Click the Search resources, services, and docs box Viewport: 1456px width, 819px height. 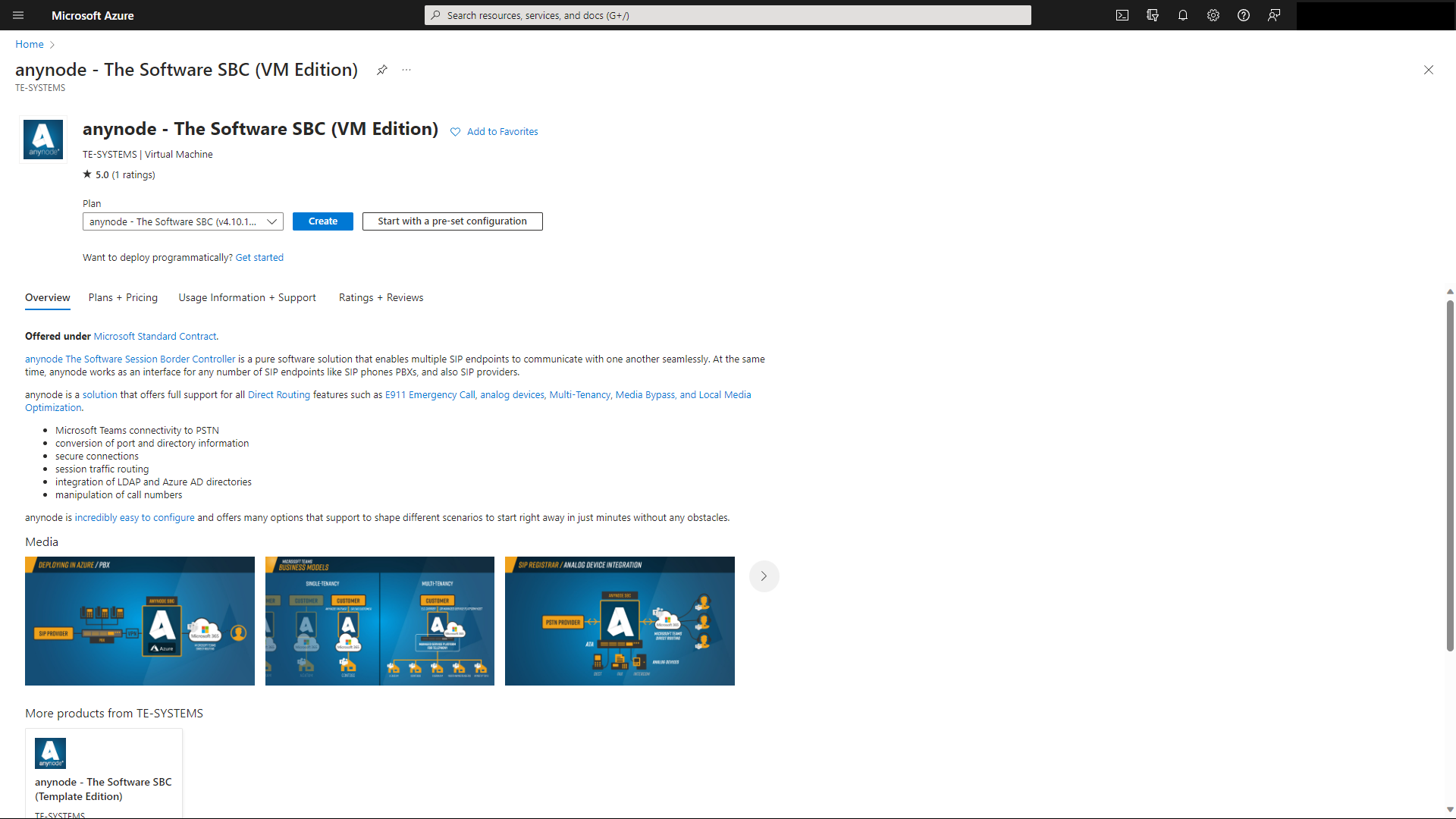[x=728, y=15]
